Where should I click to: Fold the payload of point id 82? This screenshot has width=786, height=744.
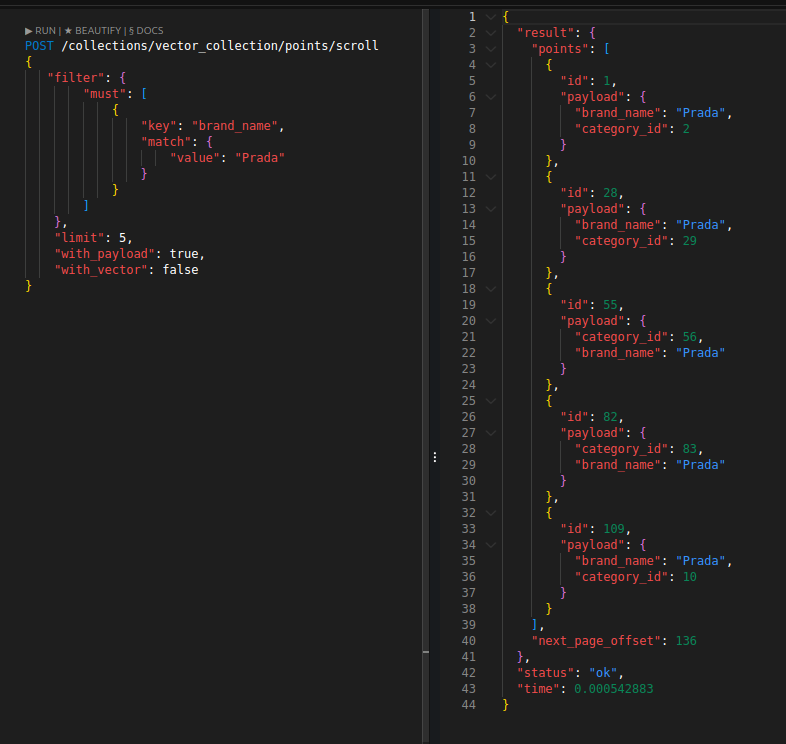(x=489, y=433)
